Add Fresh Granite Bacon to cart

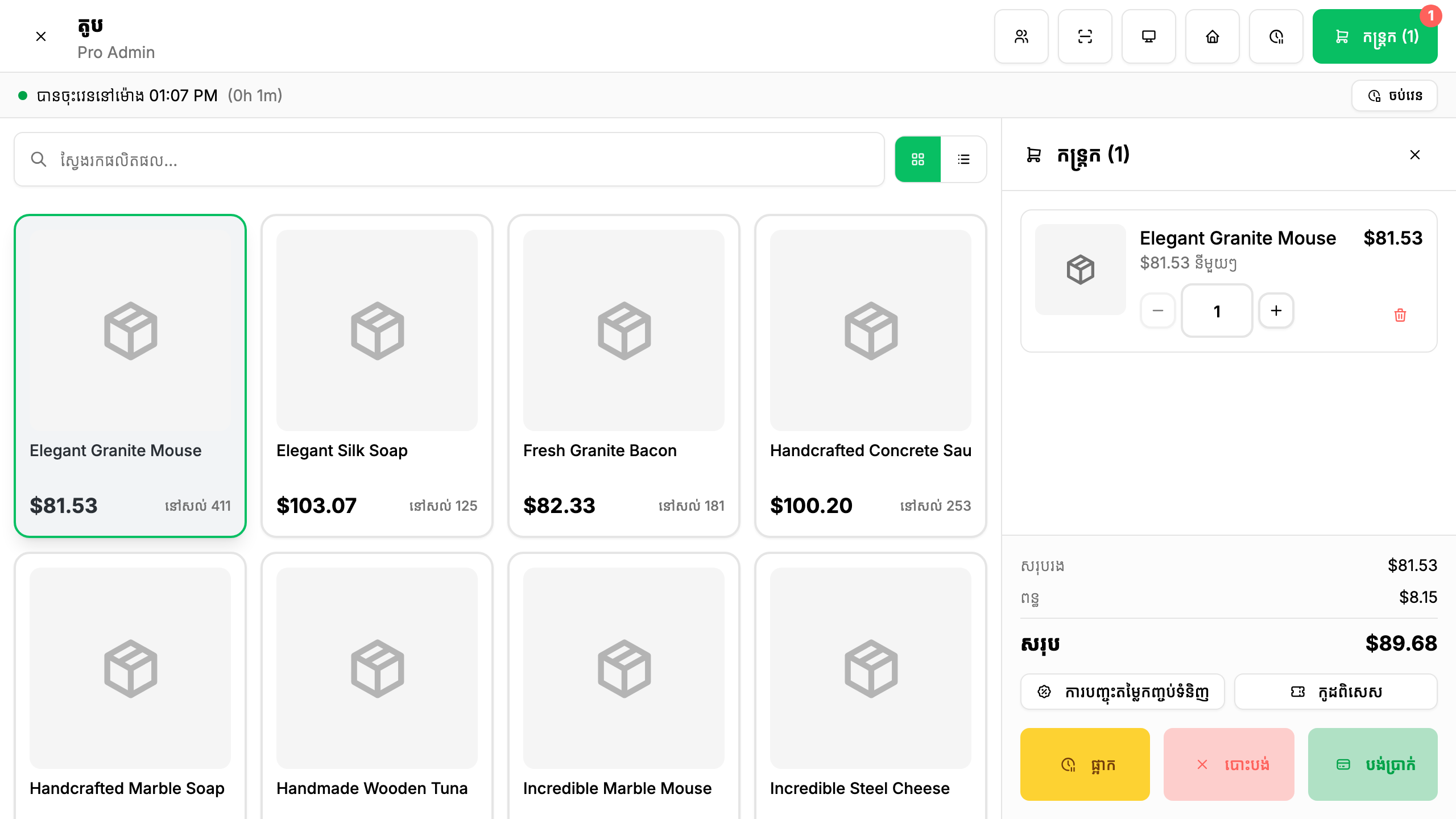(624, 376)
